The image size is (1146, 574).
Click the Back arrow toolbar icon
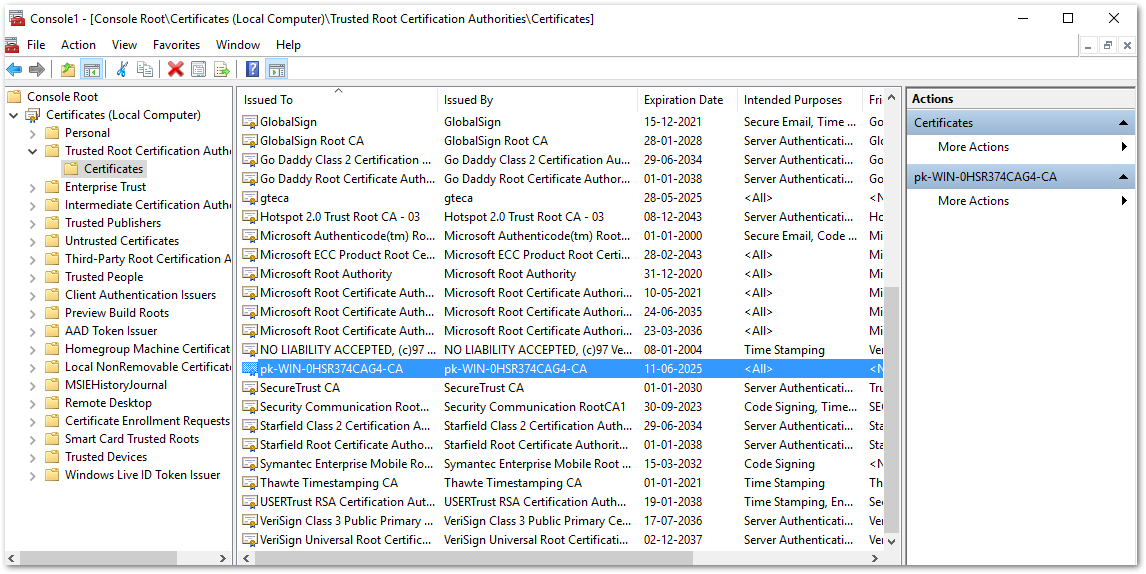pos(14,69)
